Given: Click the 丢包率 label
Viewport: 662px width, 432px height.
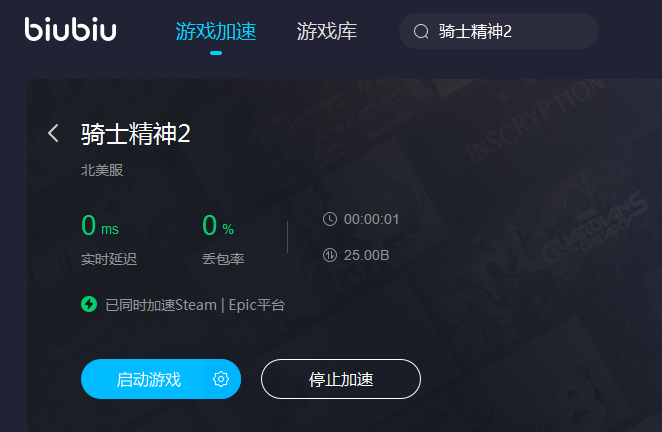Looking at the screenshot, I should [223, 259].
